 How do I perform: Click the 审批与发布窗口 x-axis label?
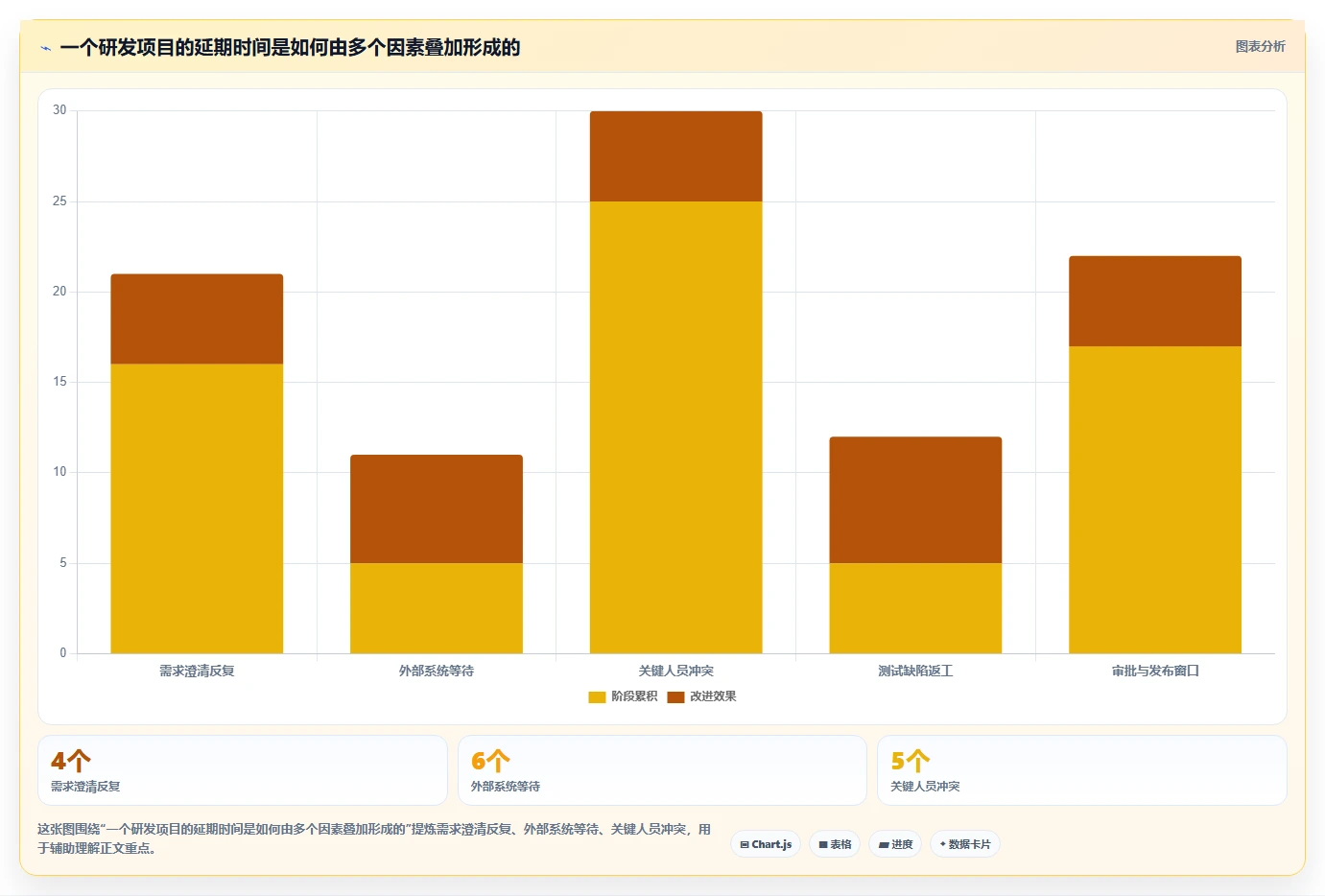1155,671
